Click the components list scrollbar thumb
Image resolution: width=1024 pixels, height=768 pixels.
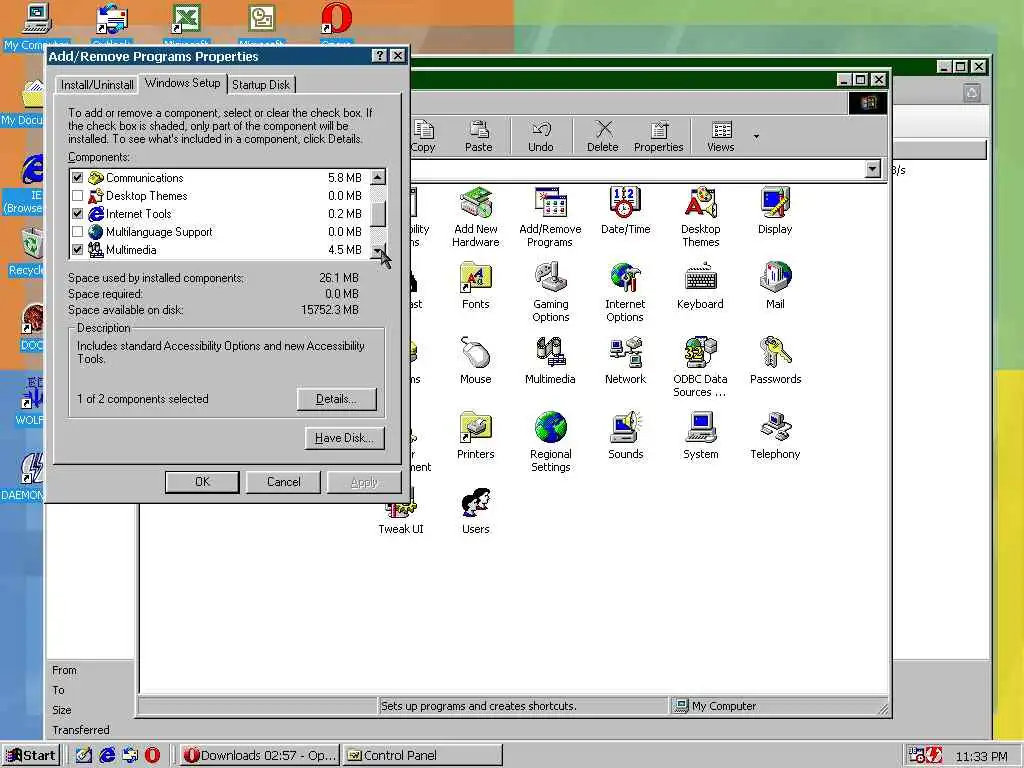pos(377,214)
